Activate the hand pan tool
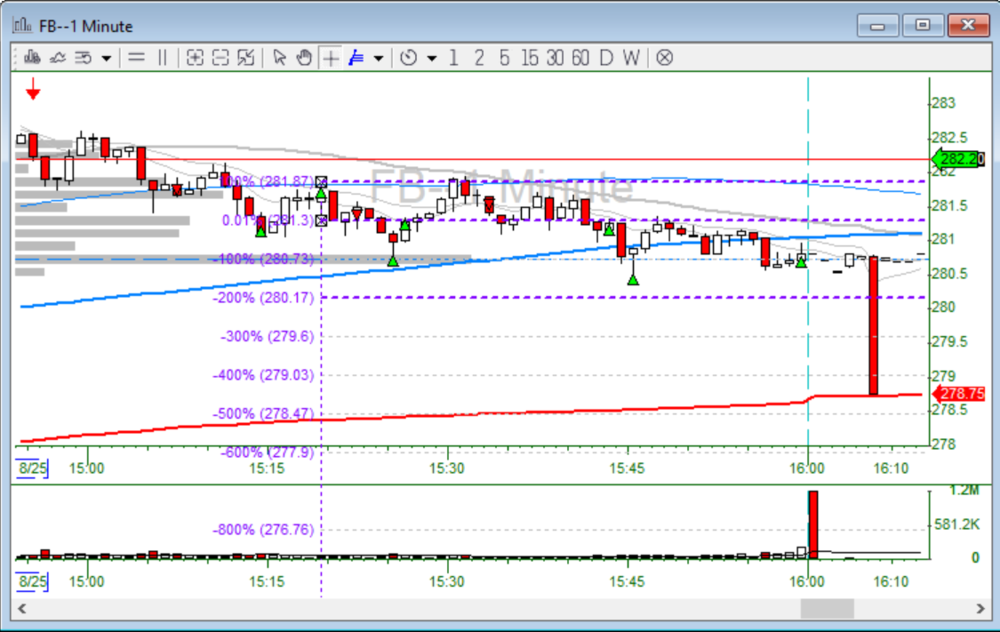 click(304, 58)
